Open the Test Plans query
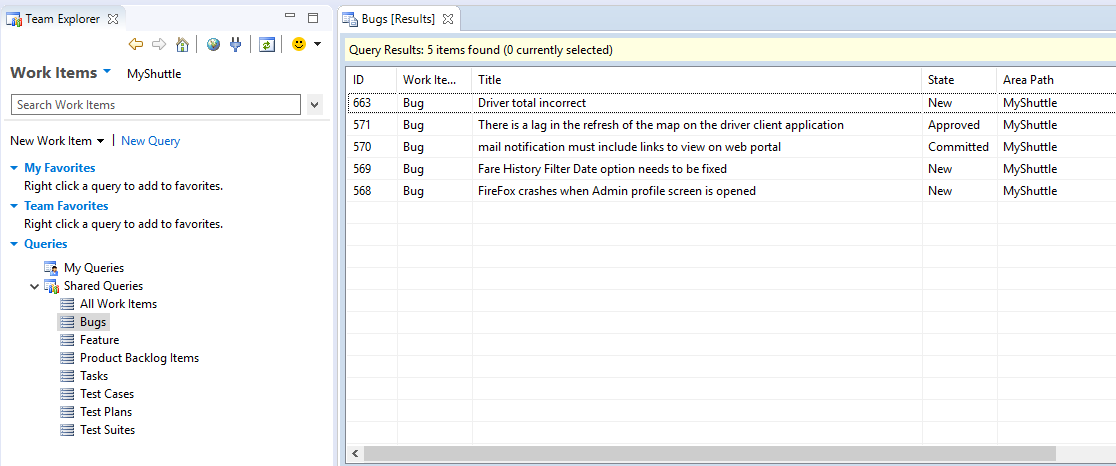The image size is (1116, 466). click(106, 412)
